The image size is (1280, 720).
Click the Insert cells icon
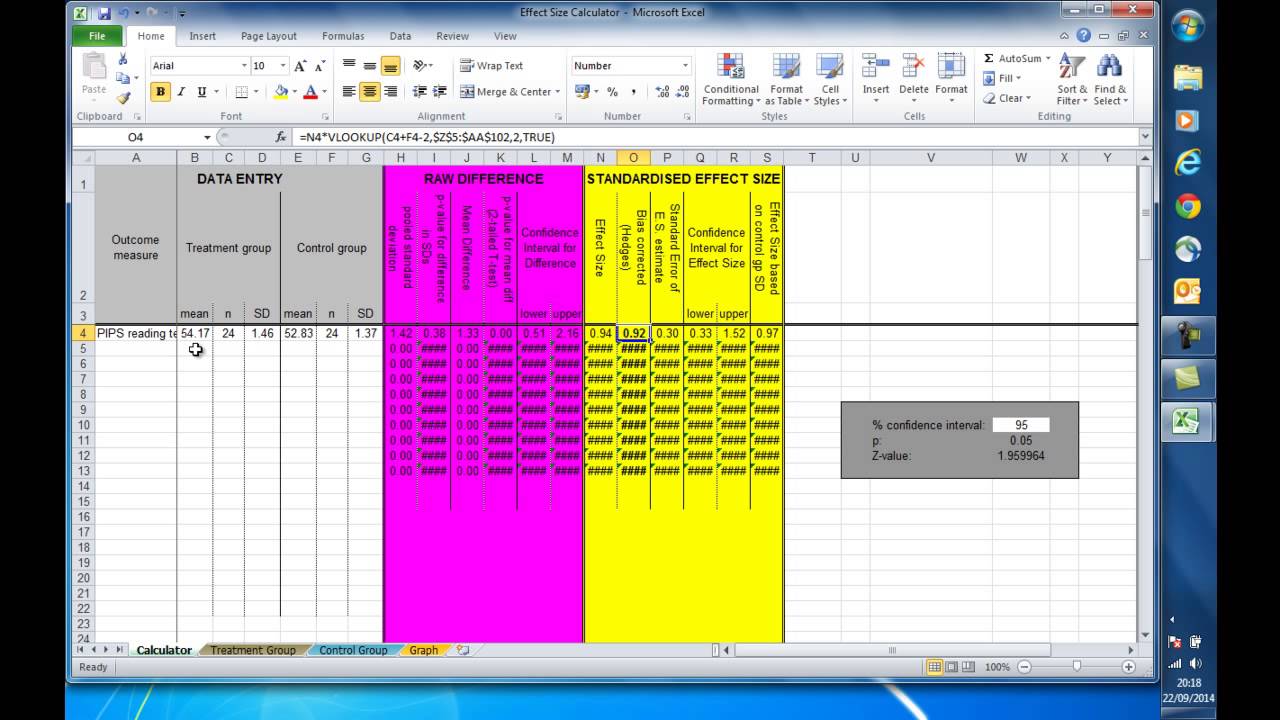[876, 66]
